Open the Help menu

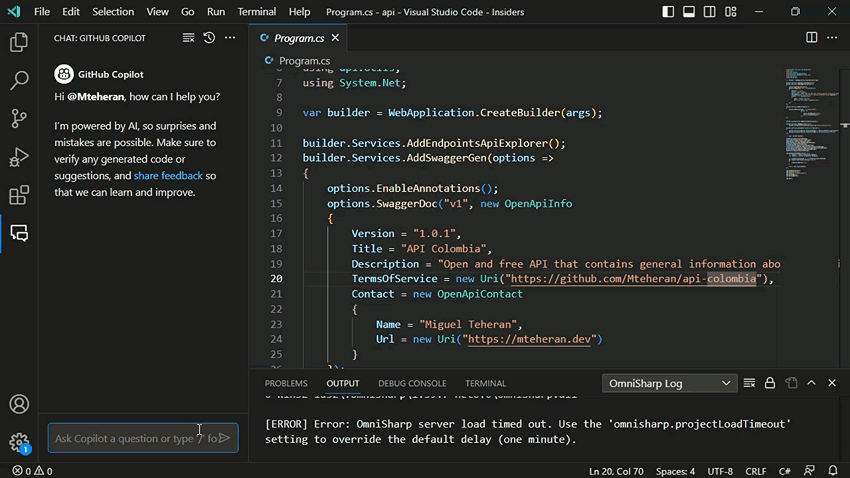point(299,12)
